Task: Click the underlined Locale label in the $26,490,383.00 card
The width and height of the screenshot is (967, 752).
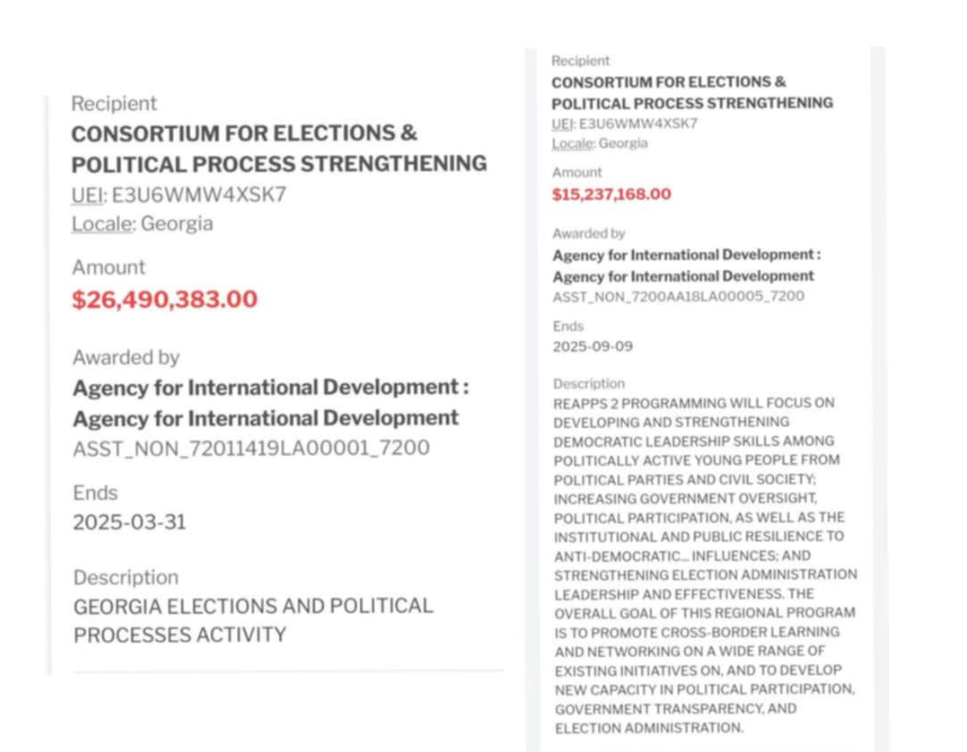Action: [102, 224]
